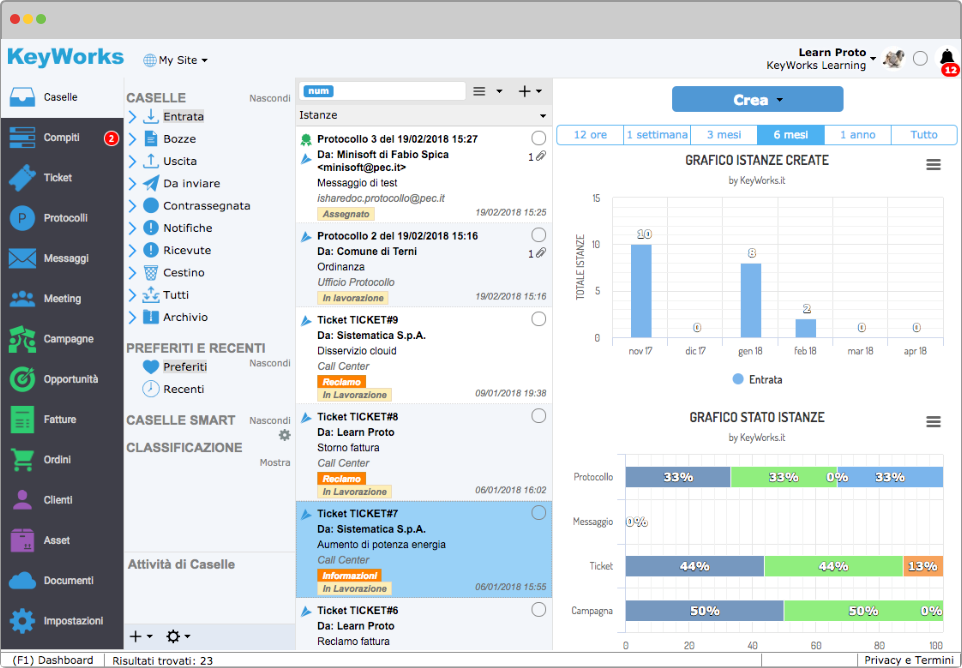Click the Crea button
This screenshot has width=962, height=668.
758,99
